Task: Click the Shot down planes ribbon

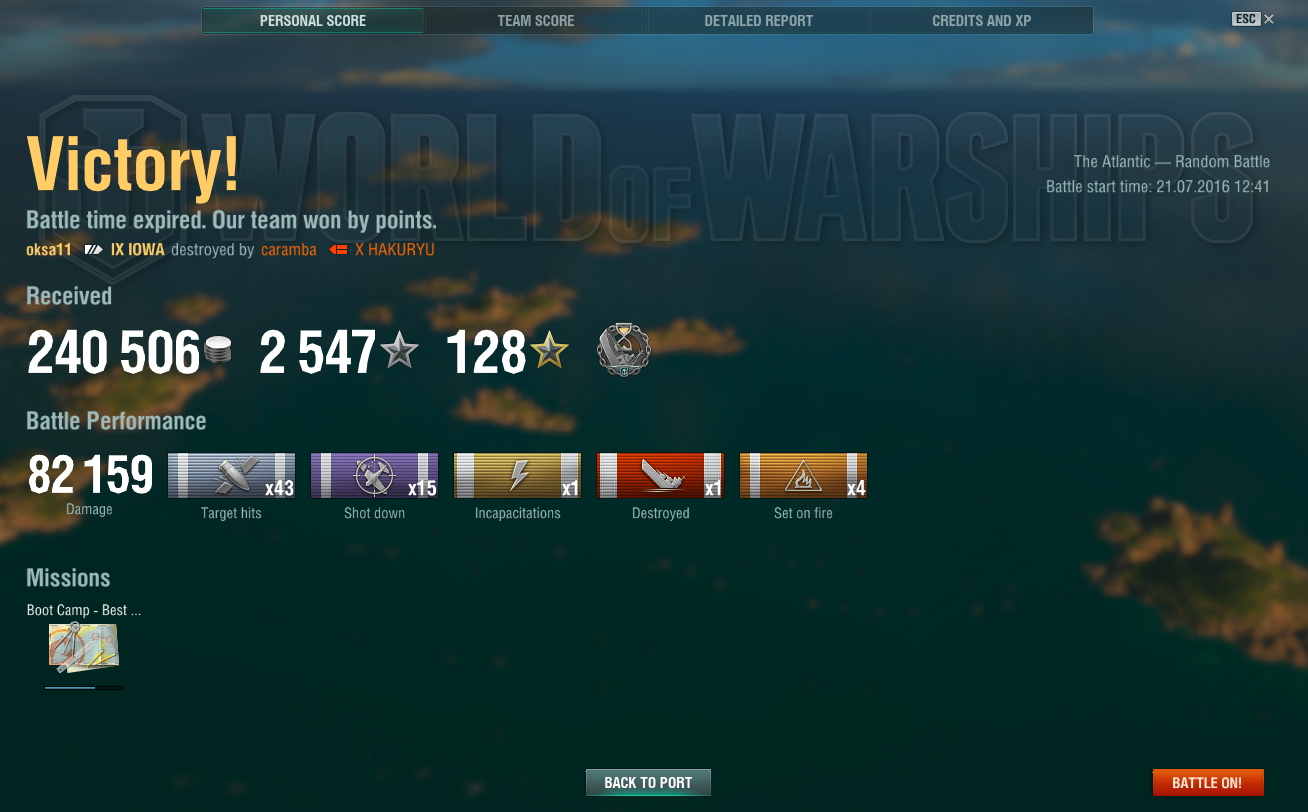Action: [x=374, y=476]
